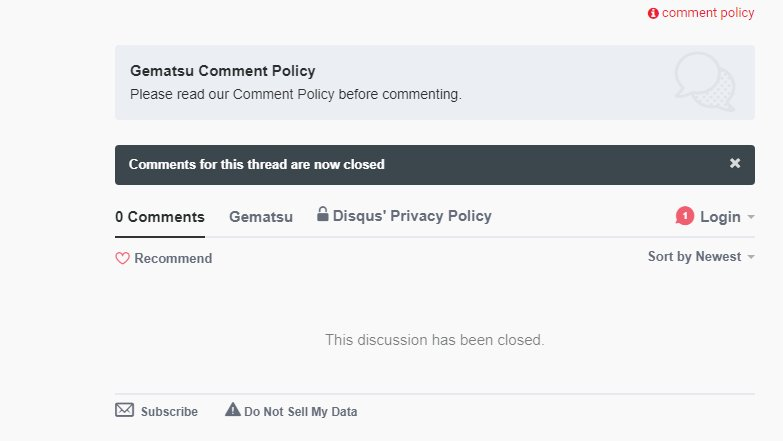Screen dimensions: 783x441
Task: Click the Login button text
Action: pyautogui.click(x=720, y=217)
